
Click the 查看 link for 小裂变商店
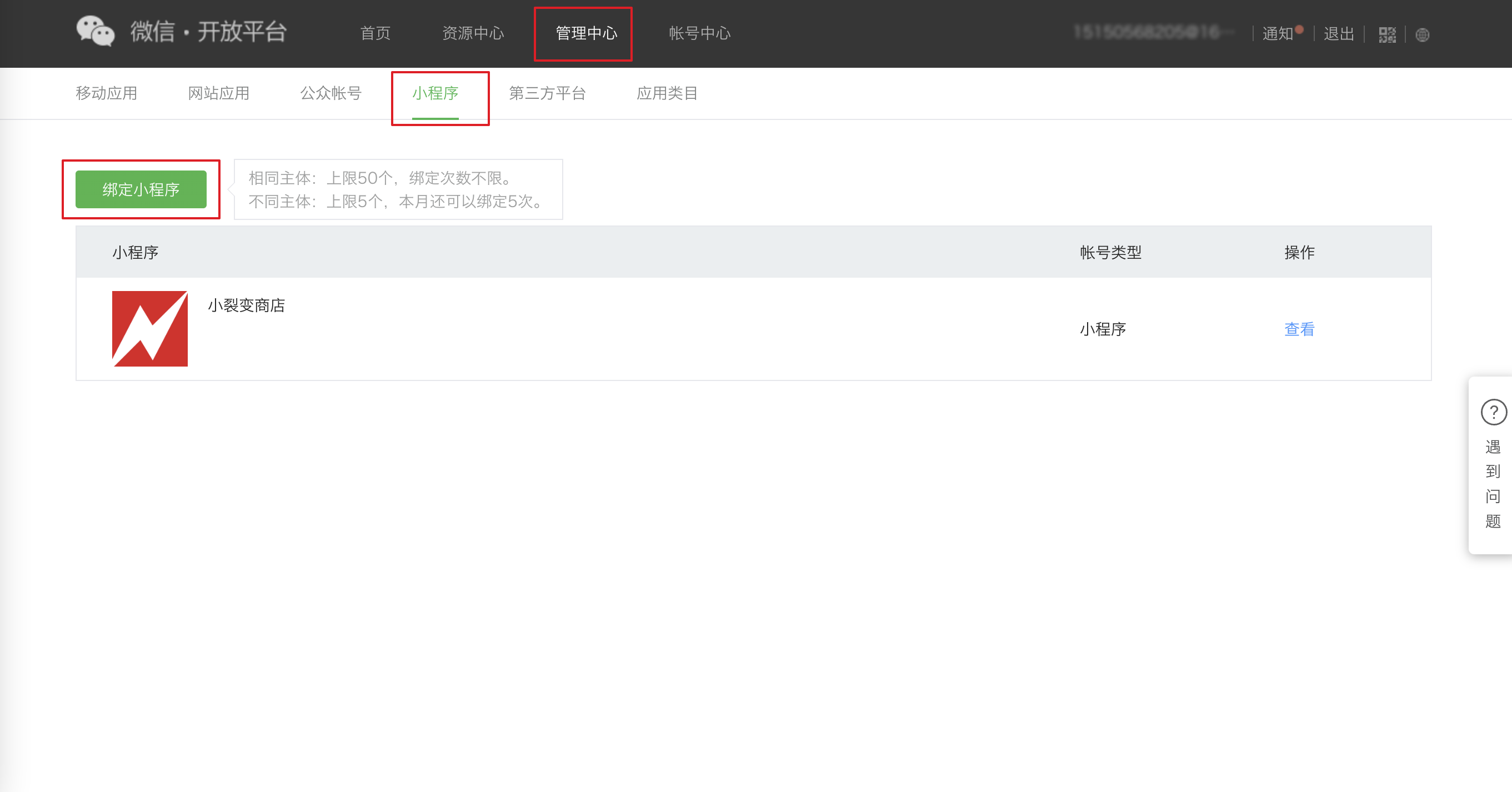click(x=1299, y=329)
